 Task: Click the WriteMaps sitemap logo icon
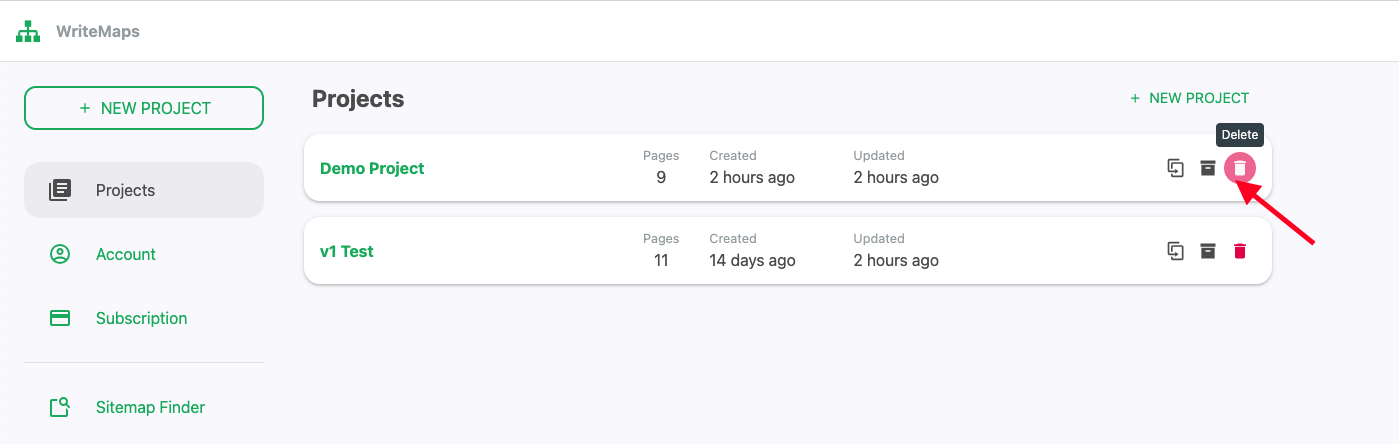pyautogui.click(x=28, y=31)
